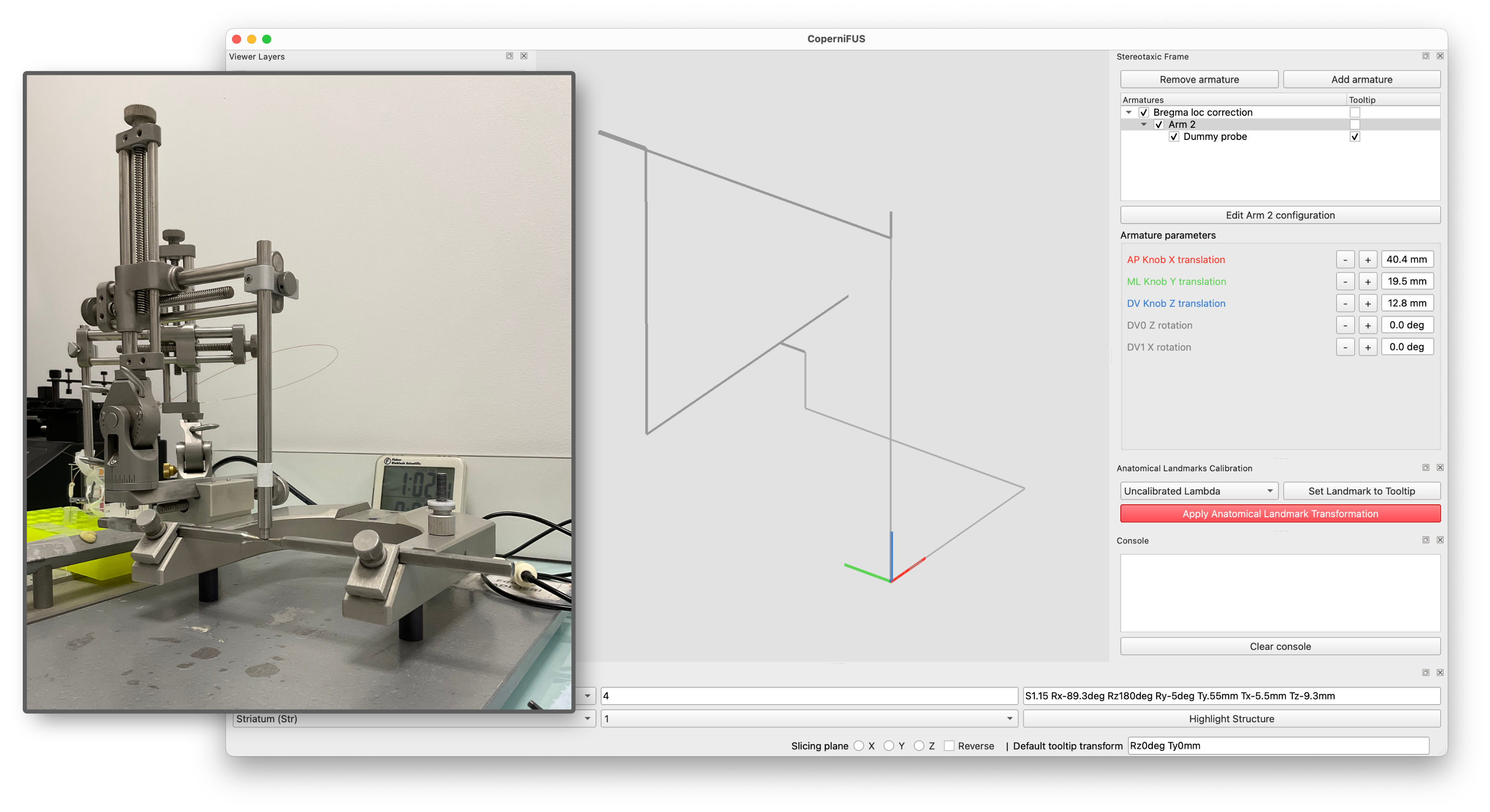Decrease DV Knob Z translation
Screen dimensions: 1490x812
[1345, 303]
